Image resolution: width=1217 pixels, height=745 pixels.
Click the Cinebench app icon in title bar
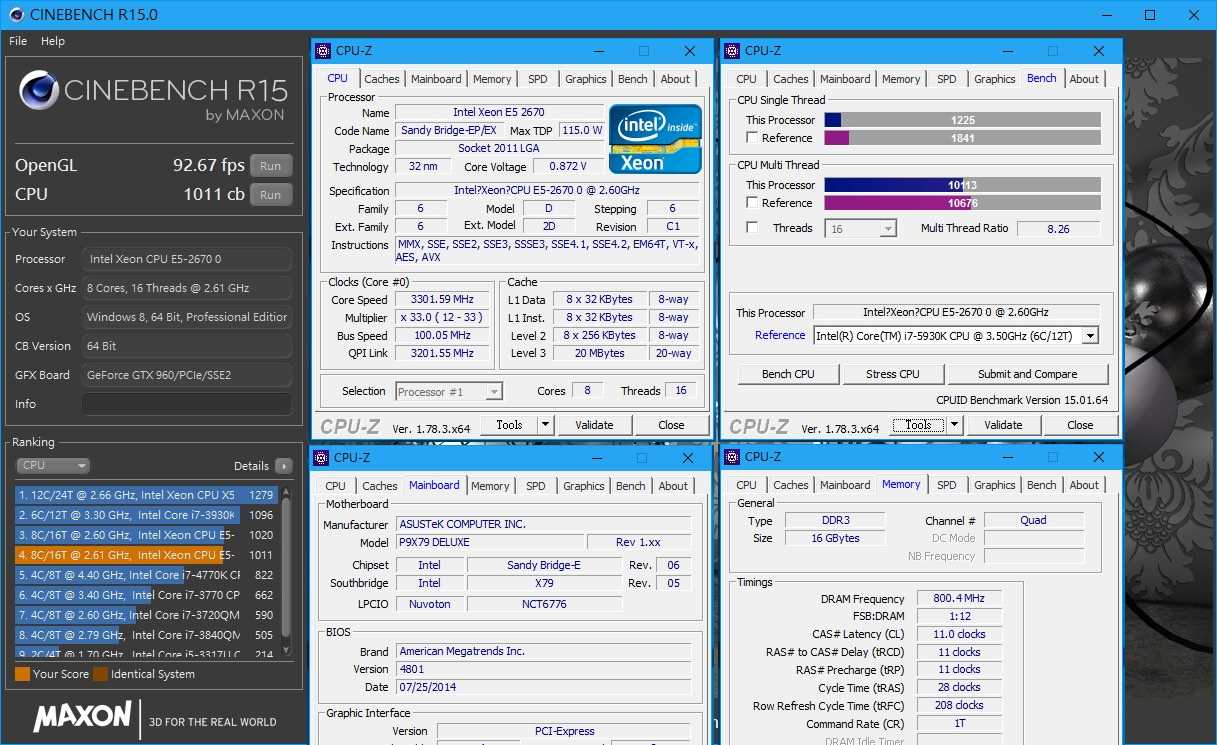click(15, 15)
